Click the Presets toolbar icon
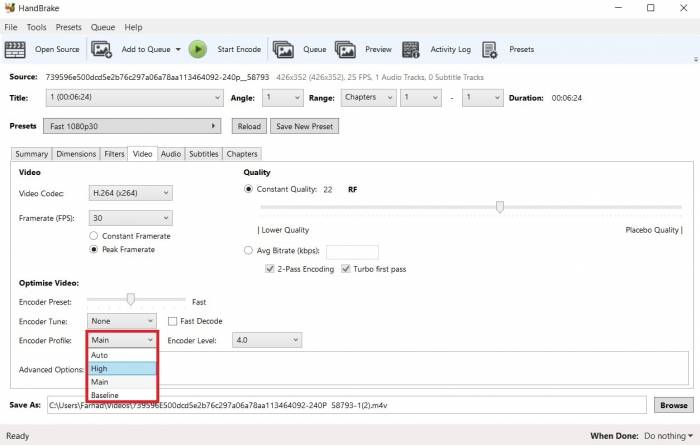Image resolution: width=700 pixels, height=445 pixels. click(x=490, y=49)
